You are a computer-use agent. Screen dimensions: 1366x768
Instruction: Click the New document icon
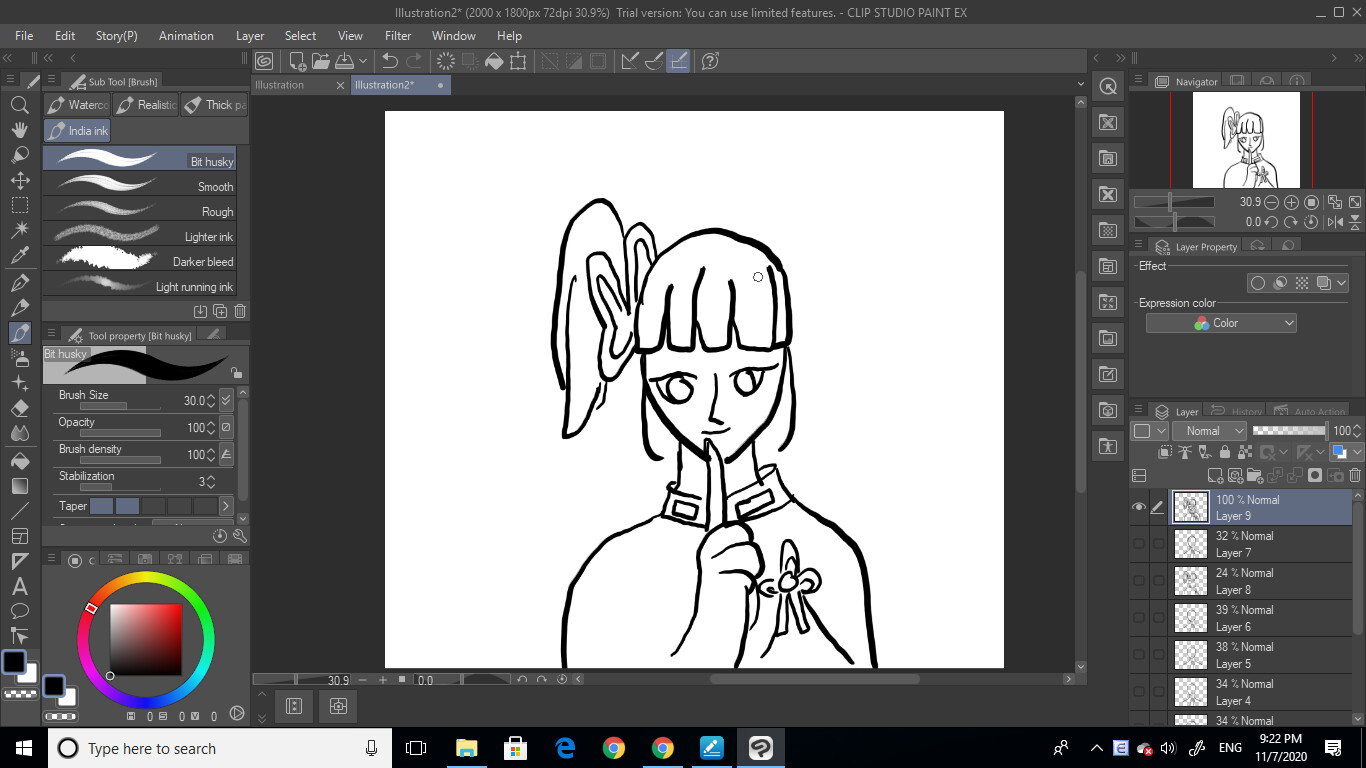pos(297,61)
